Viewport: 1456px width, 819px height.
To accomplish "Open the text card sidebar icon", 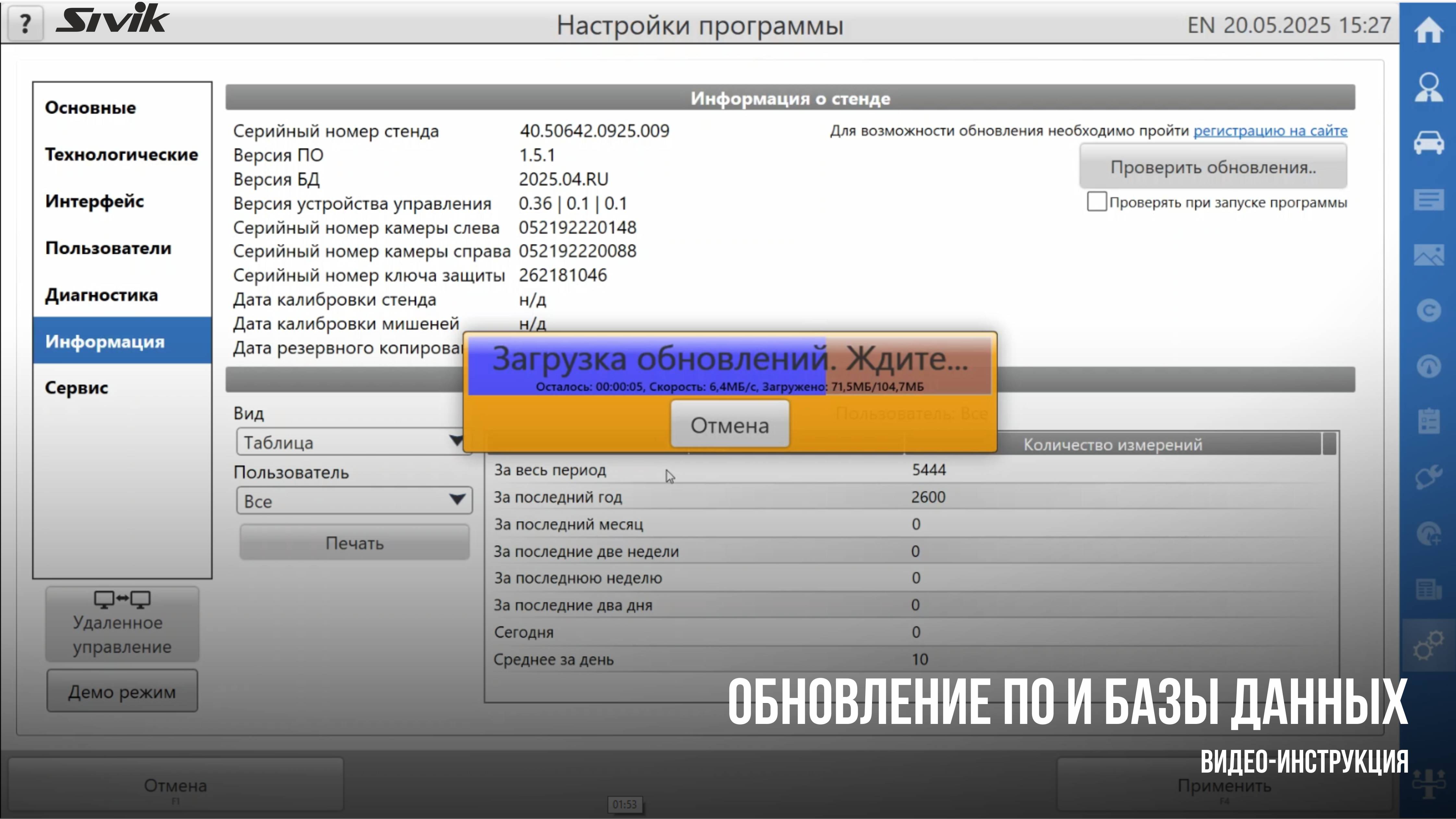I will [x=1428, y=200].
